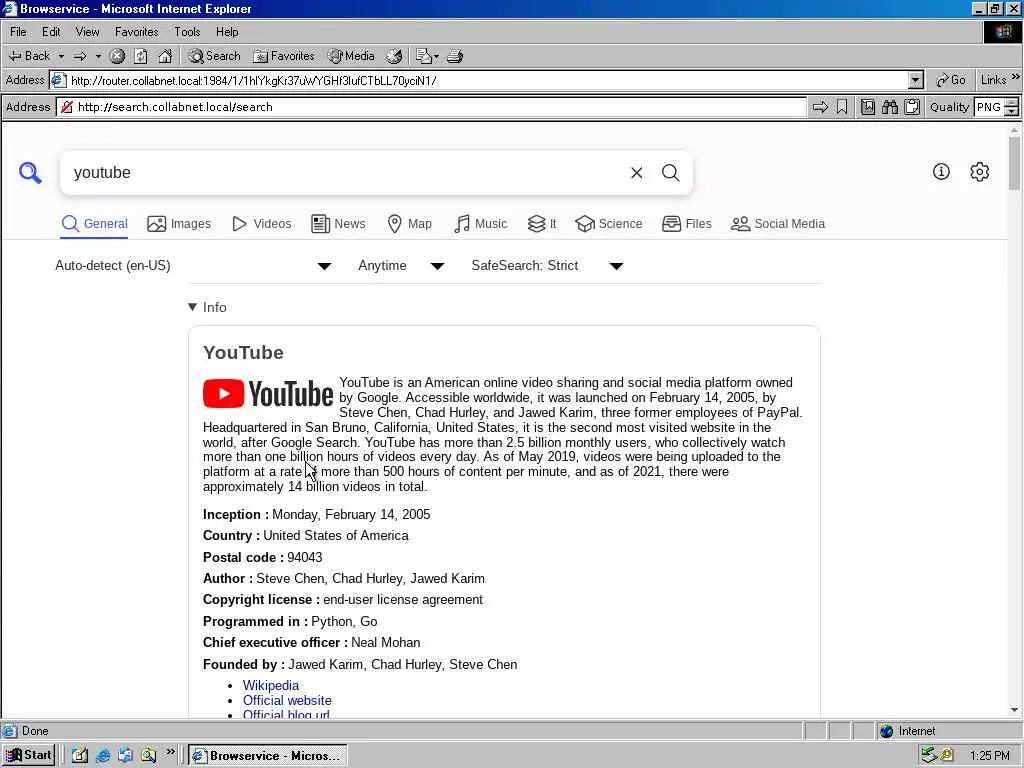This screenshot has height=768, width=1024.
Task: Click the Stop loading icon
Action: [x=117, y=56]
